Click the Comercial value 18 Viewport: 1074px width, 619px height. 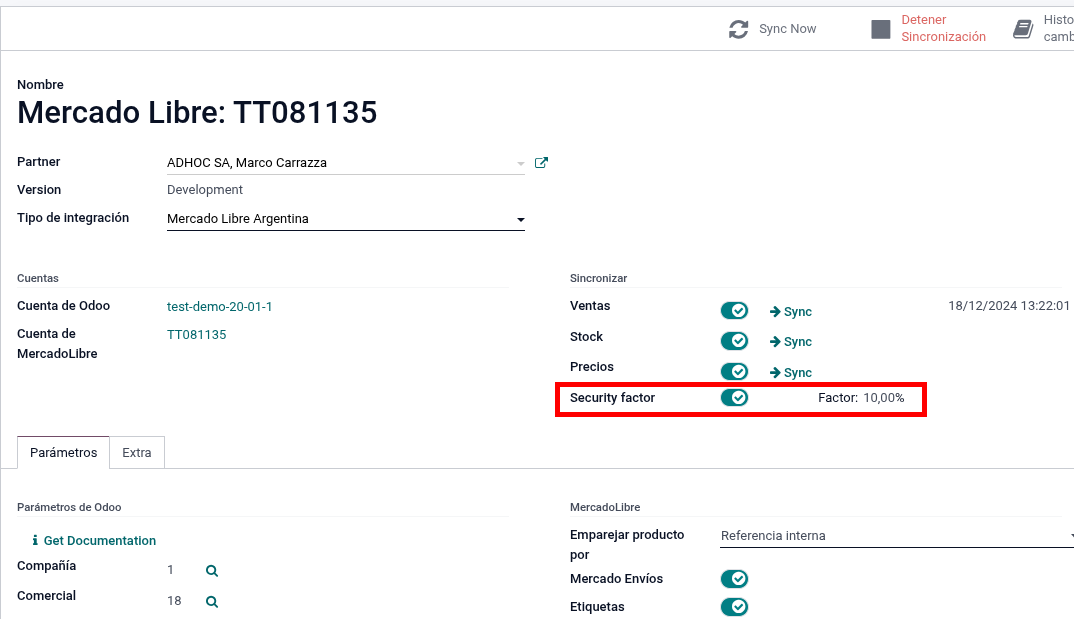174,601
